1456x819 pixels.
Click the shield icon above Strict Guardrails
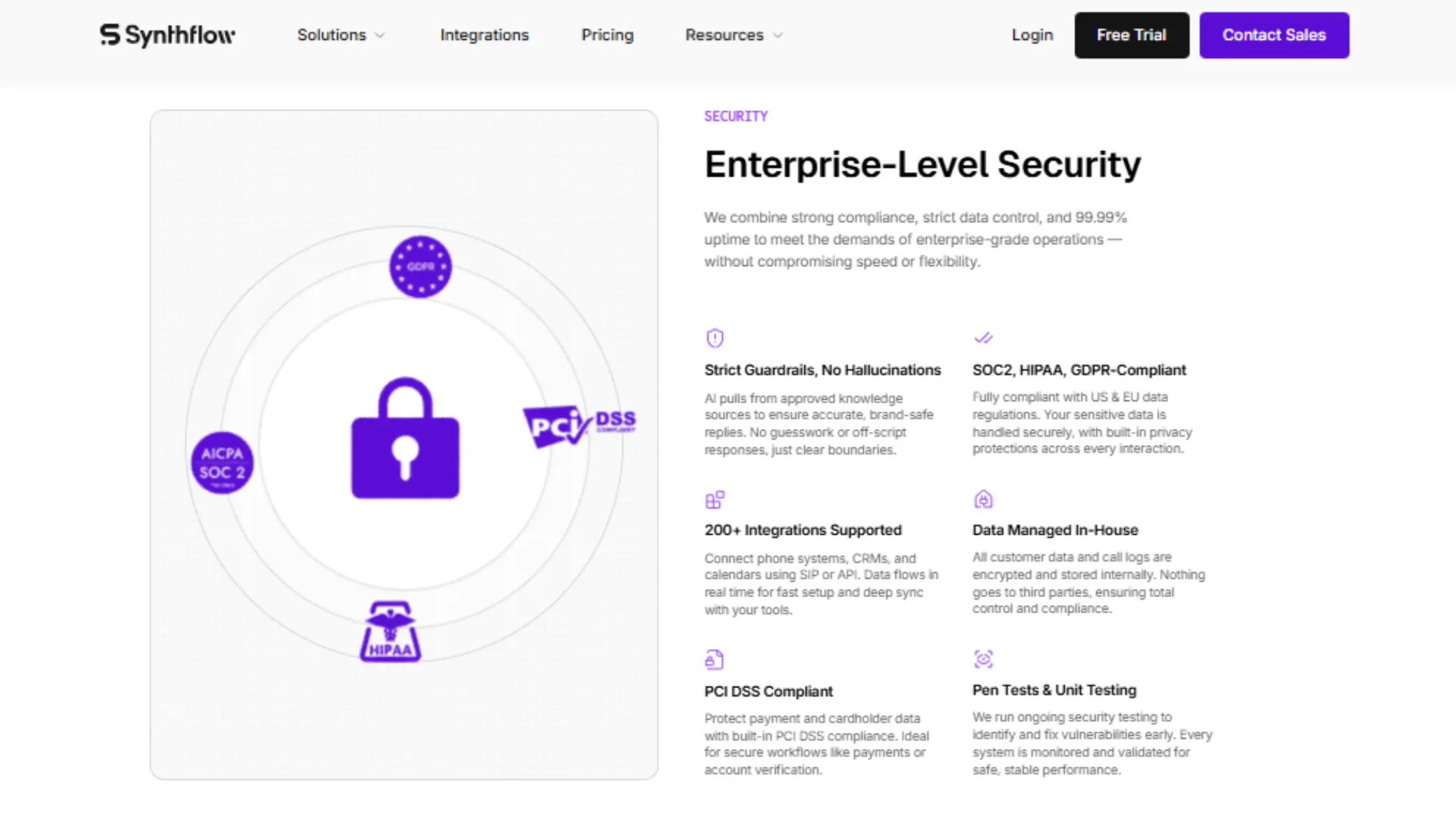(x=713, y=338)
